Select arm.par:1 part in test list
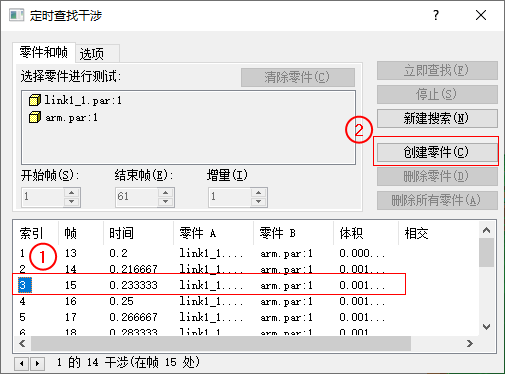The width and height of the screenshot is (505, 374). click(63, 117)
